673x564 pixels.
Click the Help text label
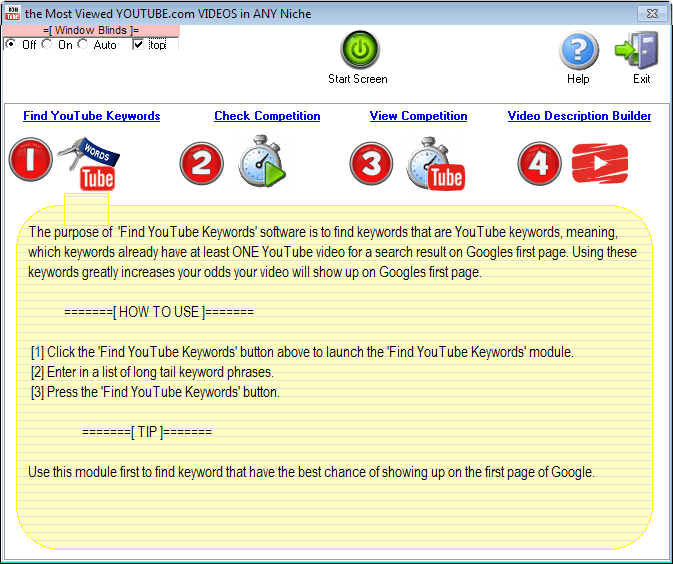578,79
